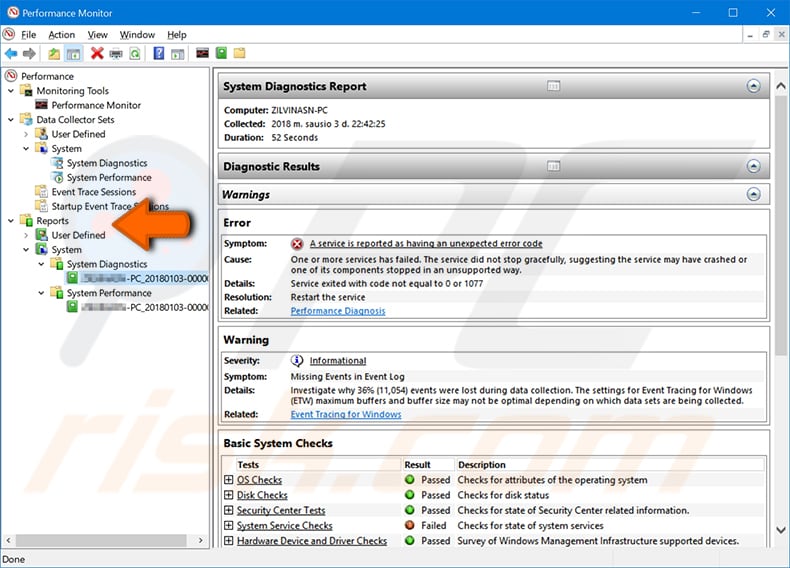
Task: Click the unexpected error code symptom link
Action: click(426, 243)
